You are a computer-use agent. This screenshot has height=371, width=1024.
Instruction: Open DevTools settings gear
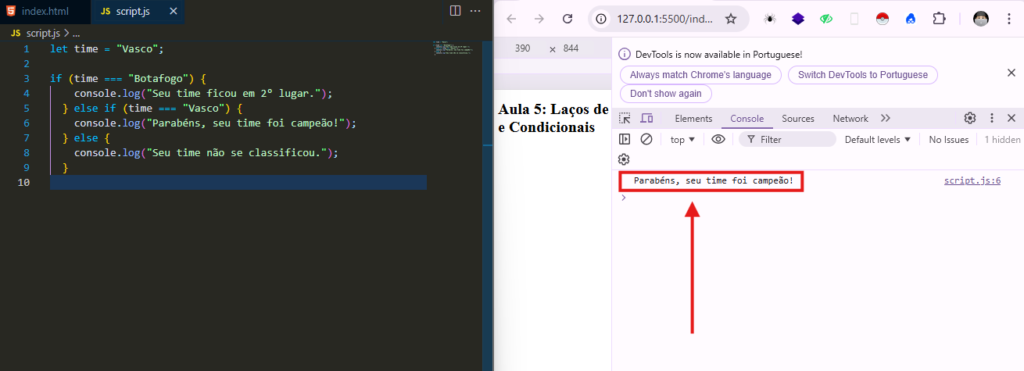(970, 118)
